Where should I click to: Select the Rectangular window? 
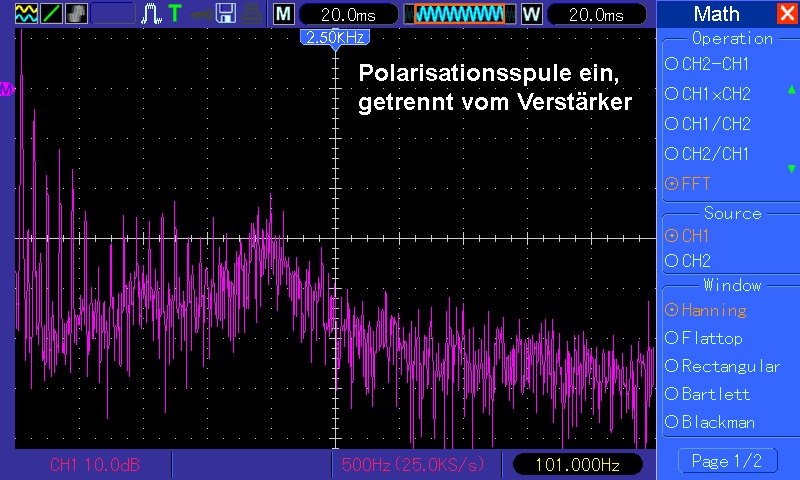tap(722, 366)
